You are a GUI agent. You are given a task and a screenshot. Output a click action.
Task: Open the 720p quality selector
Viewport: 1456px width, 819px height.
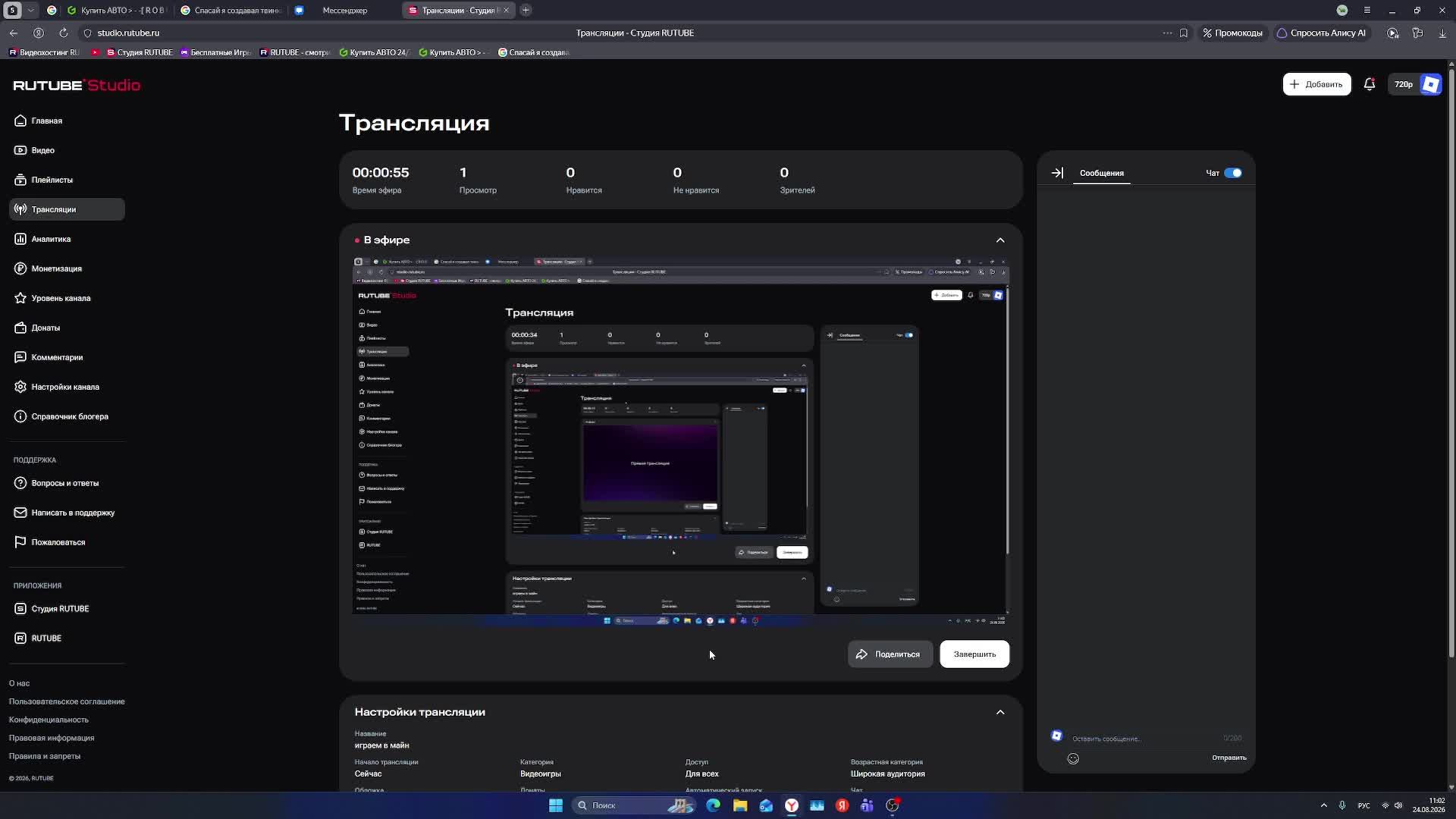click(x=1404, y=84)
